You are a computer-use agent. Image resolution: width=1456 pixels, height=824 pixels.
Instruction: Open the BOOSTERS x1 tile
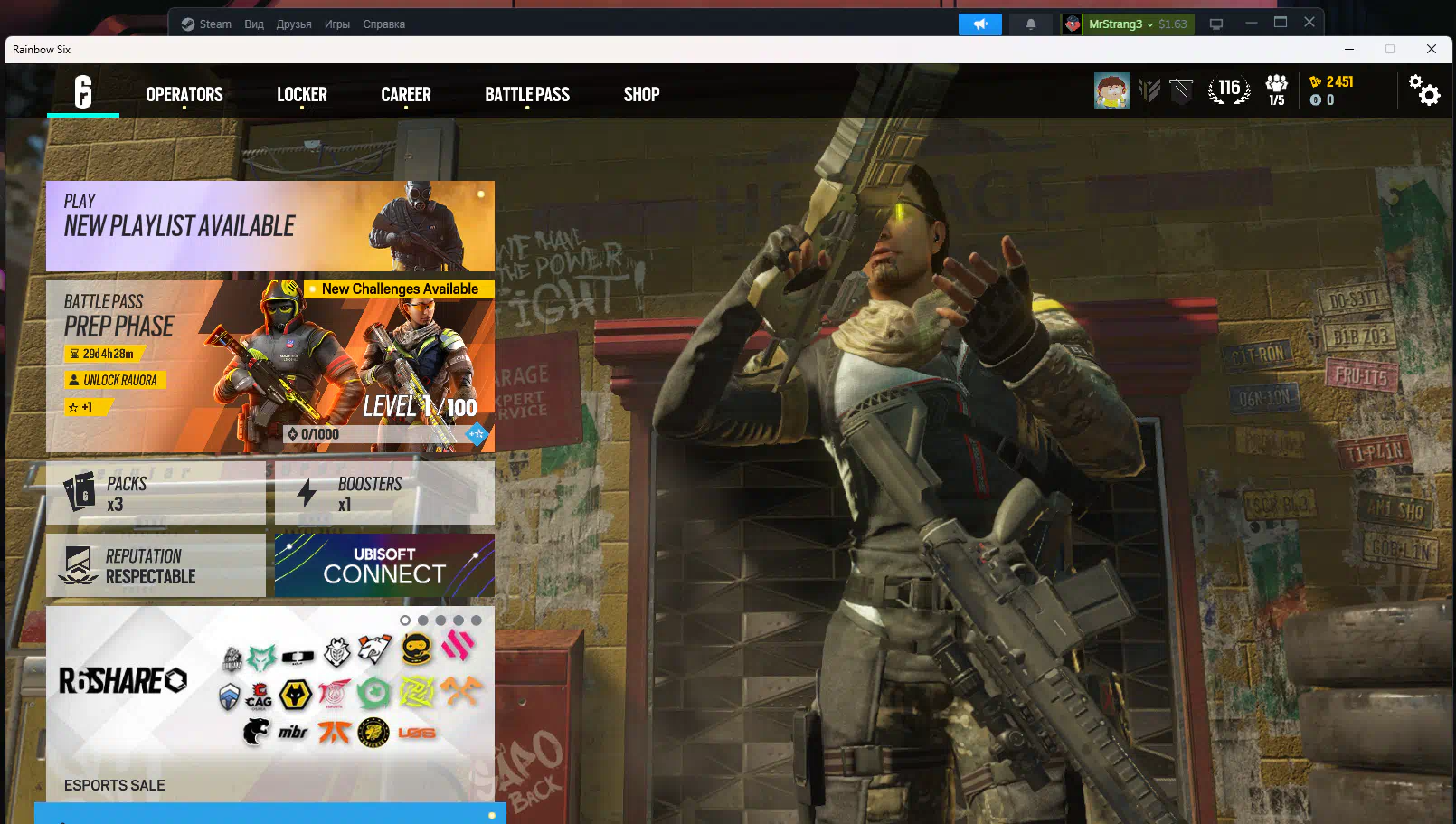pyautogui.click(x=384, y=494)
